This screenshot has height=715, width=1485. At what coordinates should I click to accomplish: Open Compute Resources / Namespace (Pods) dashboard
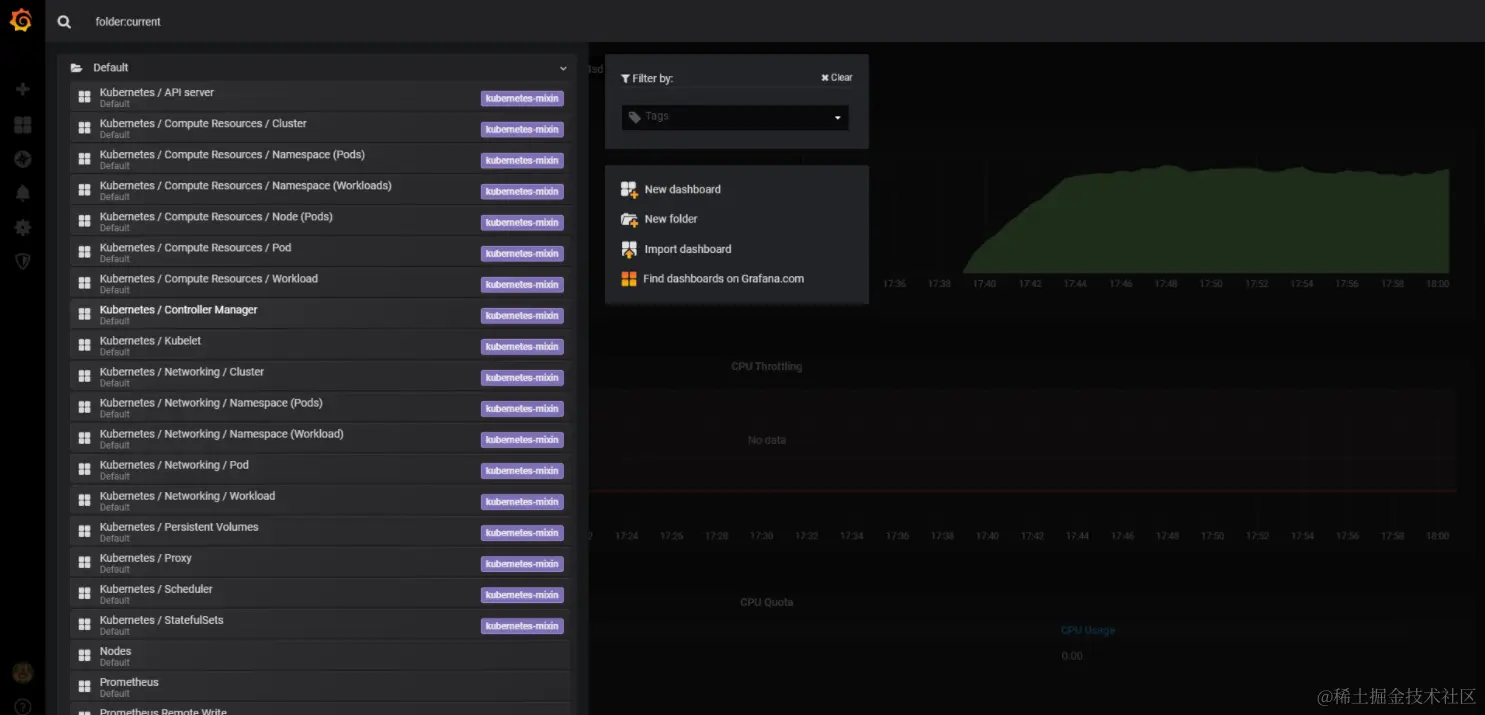tap(320, 159)
